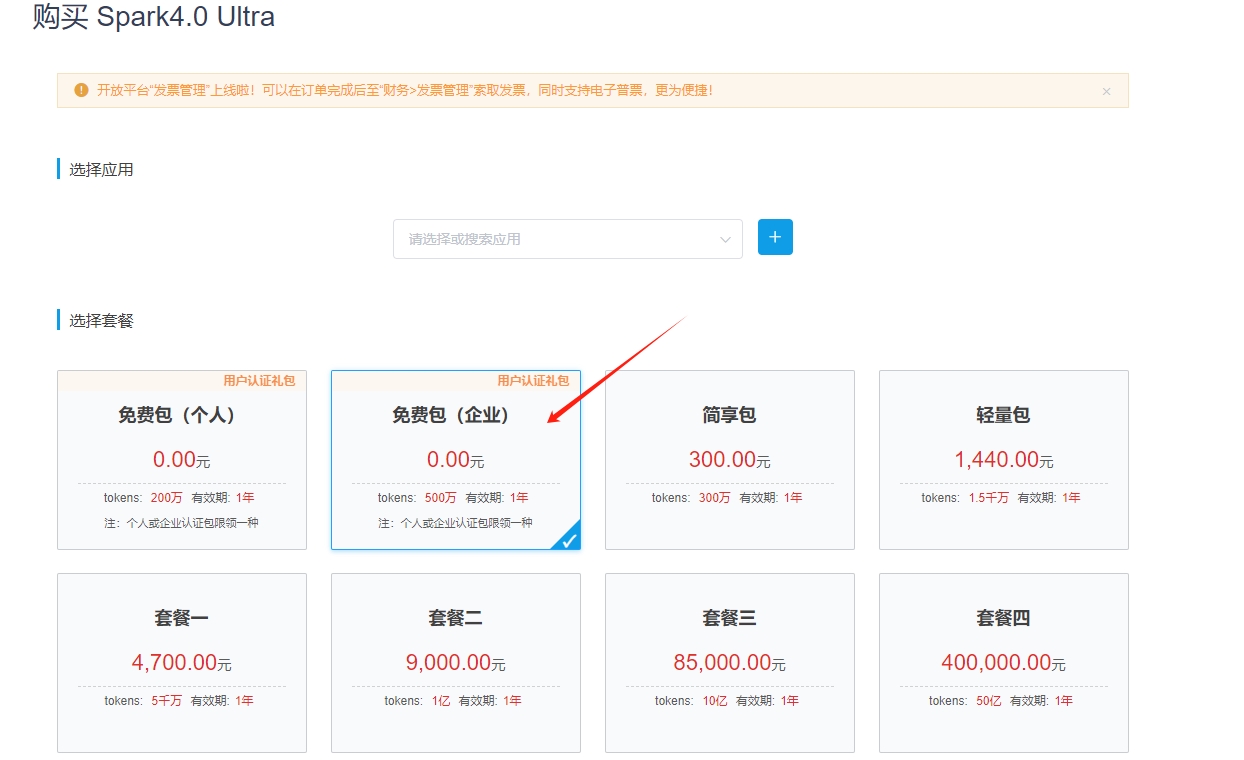Click the 用户认证礼包 tag on personal free package

click(259, 381)
